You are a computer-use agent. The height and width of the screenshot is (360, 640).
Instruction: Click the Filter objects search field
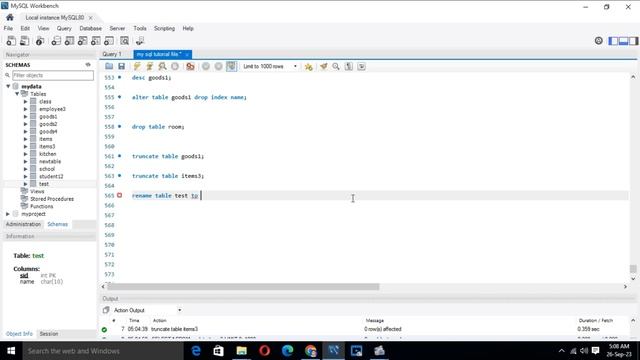tap(53, 75)
